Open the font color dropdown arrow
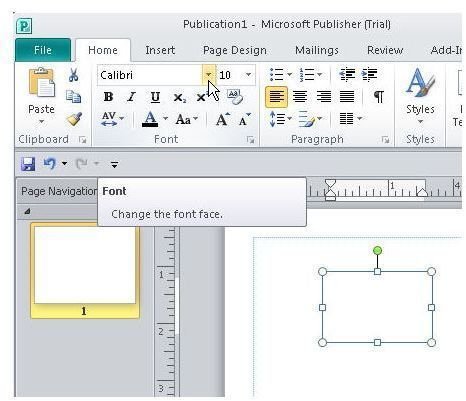Viewport: 466px width, 401px height. tap(165, 118)
